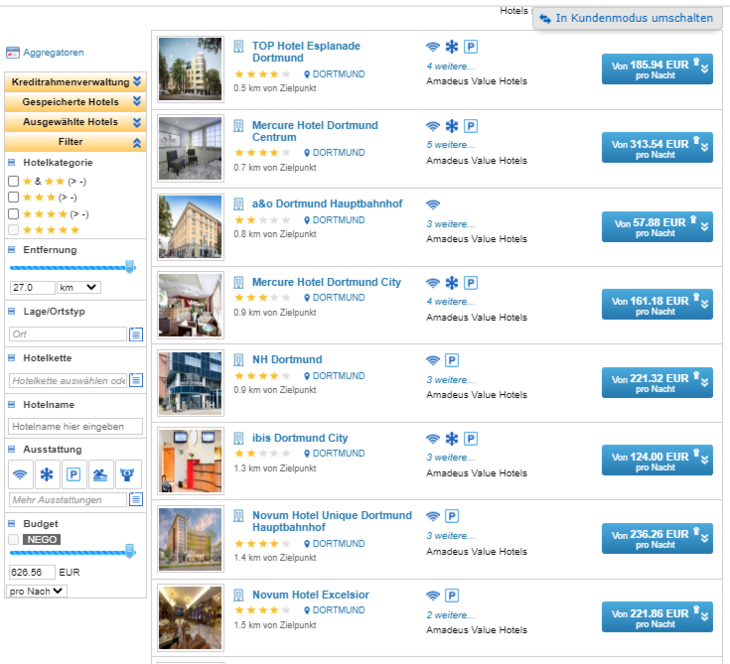Collapse the Entfernung filter section
The image size is (730, 664).
pyautogui.click(x=12, y=250)
